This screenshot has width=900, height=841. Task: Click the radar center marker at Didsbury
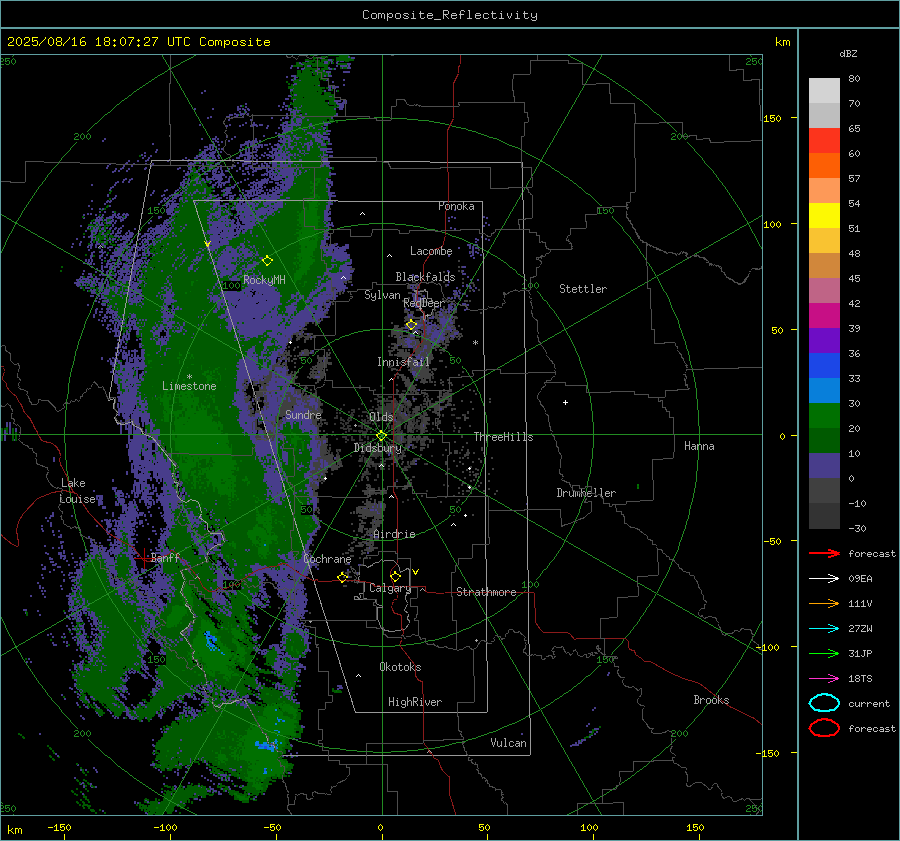click(381, 436)
